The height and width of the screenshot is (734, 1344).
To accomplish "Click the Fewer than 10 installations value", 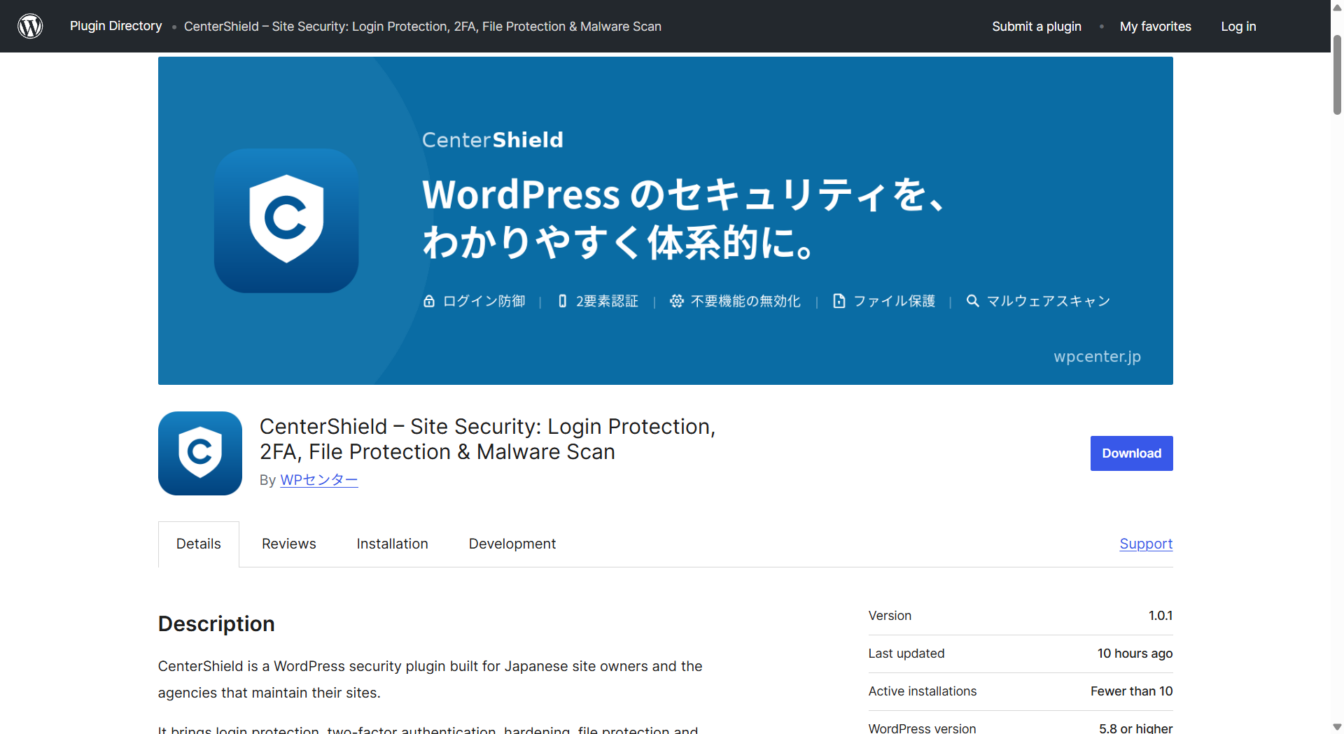I will click(1132, 691).
